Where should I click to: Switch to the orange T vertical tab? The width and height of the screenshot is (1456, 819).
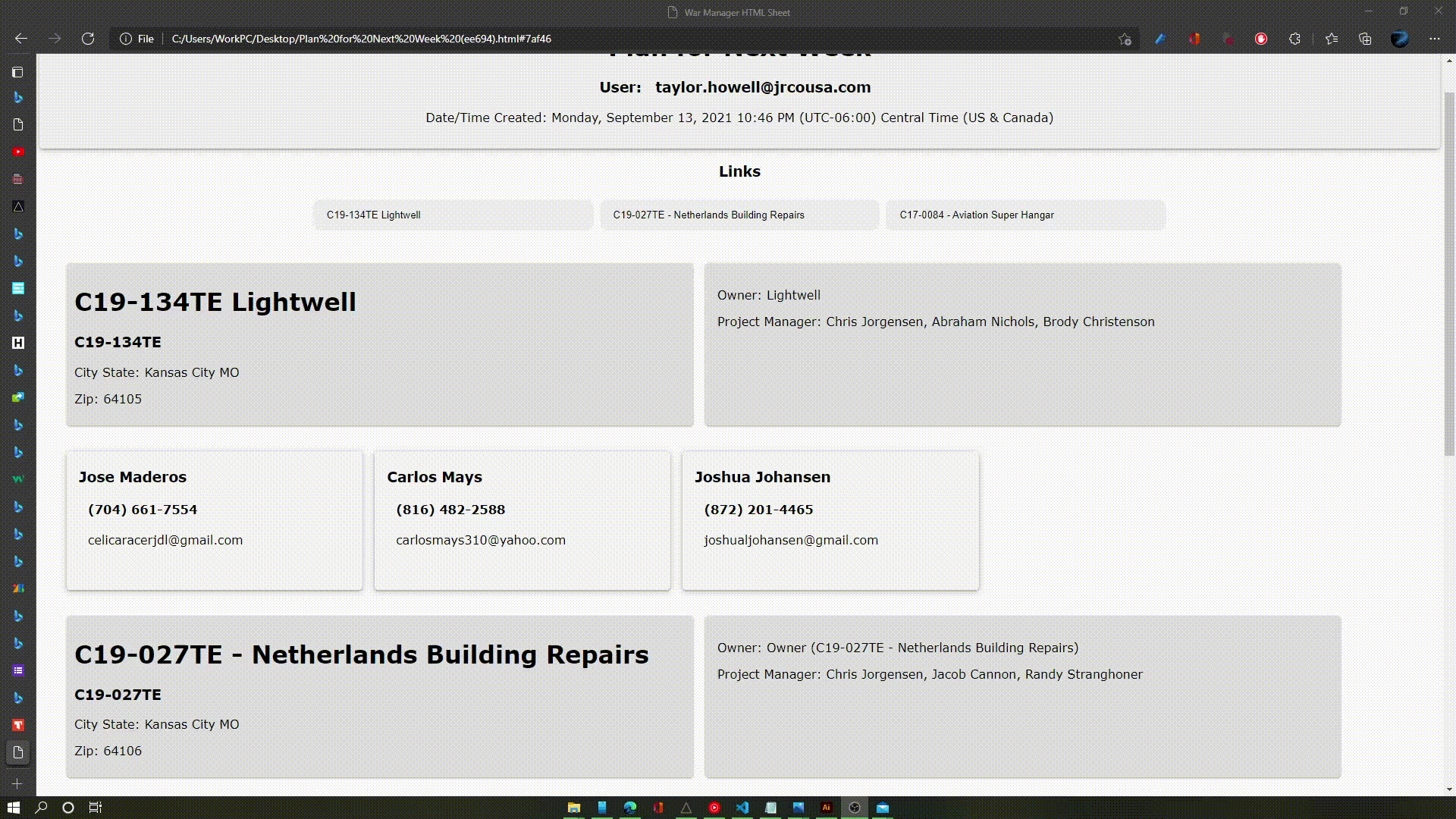coord(18,725)
